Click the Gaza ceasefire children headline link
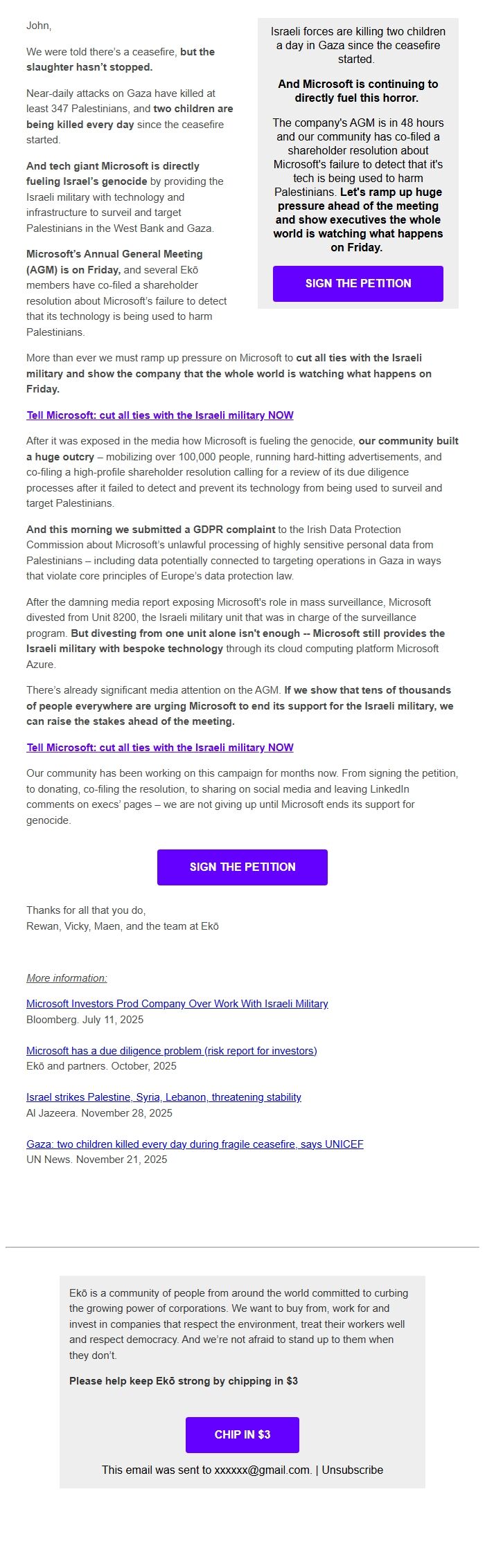The height and width of the screenshot is (1568, 485). point(195,1144)
